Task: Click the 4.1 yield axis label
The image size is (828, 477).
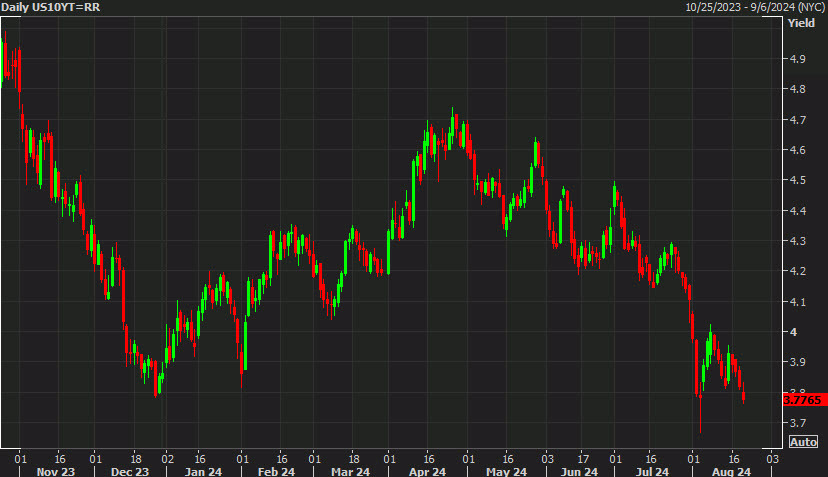Action: coord(797,302)
